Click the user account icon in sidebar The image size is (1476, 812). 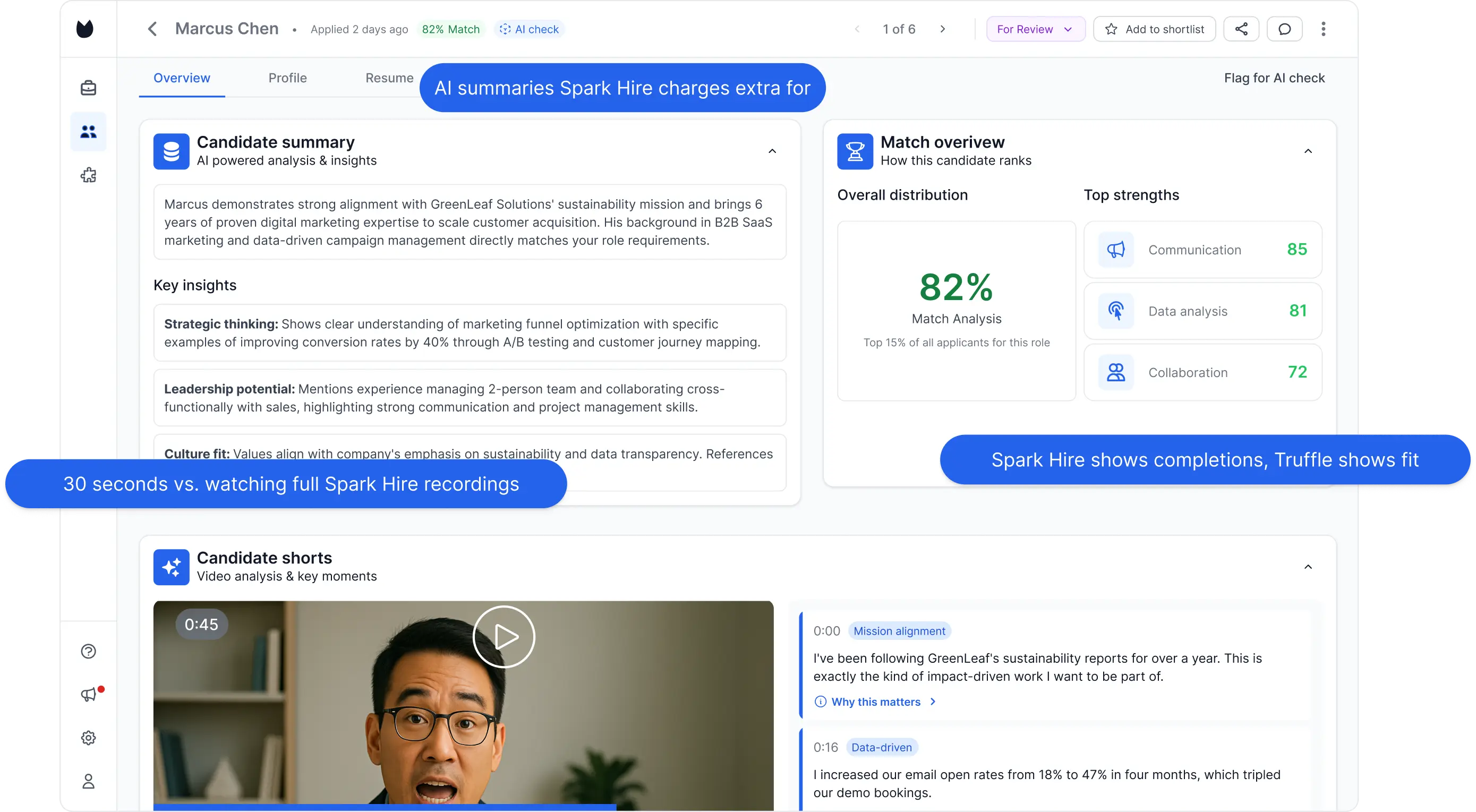88,781
